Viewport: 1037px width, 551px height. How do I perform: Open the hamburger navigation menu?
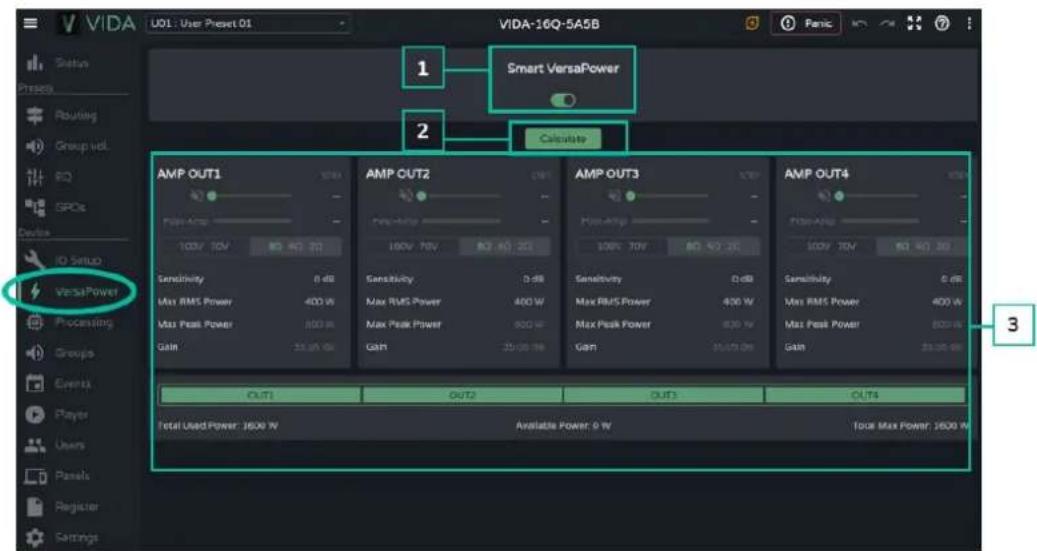click(30, 23)
